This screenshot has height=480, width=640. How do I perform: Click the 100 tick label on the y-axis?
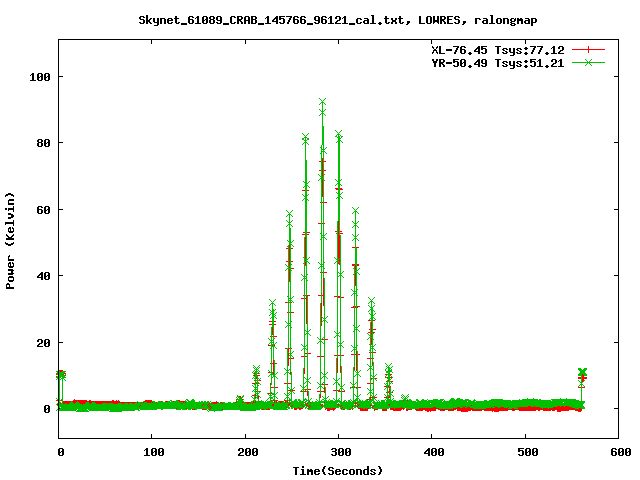point(41,76)
